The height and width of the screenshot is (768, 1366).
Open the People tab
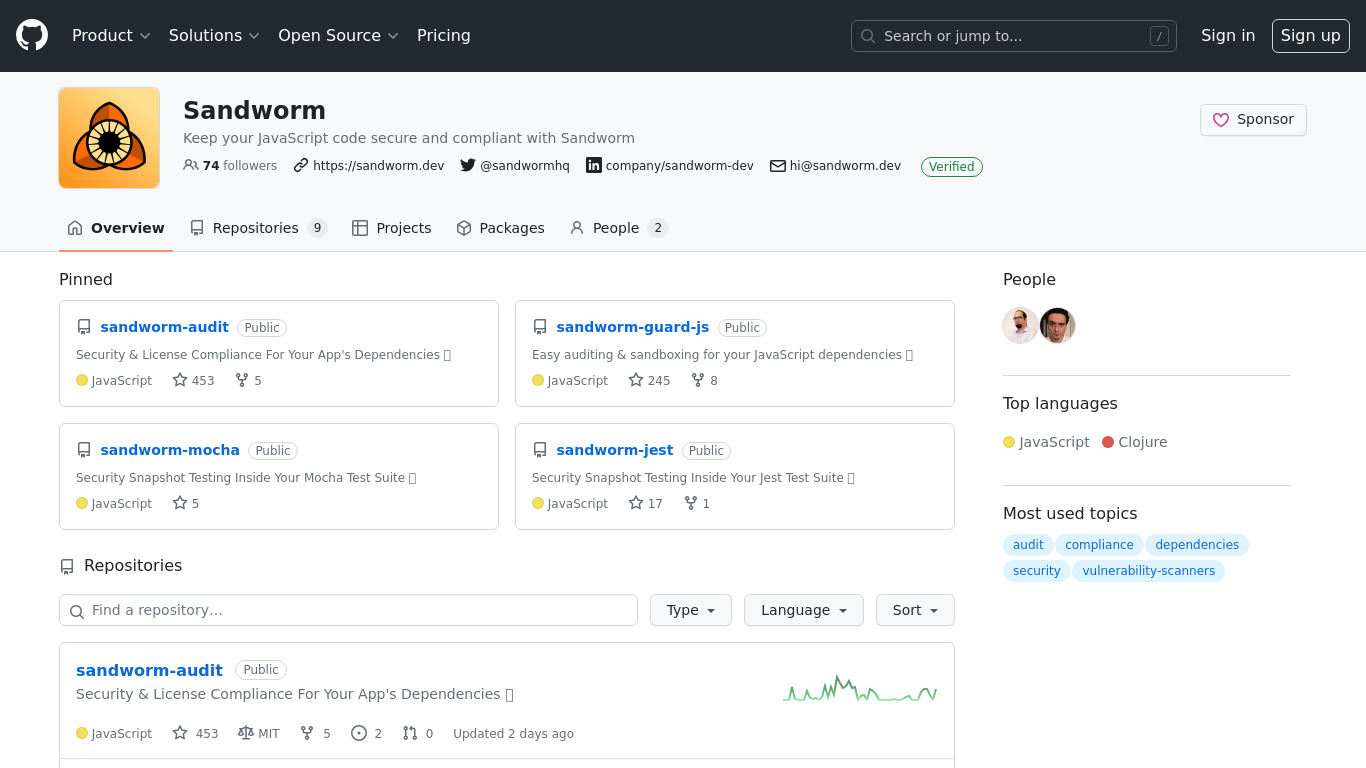pyautogui.click(x=618, y=228)
